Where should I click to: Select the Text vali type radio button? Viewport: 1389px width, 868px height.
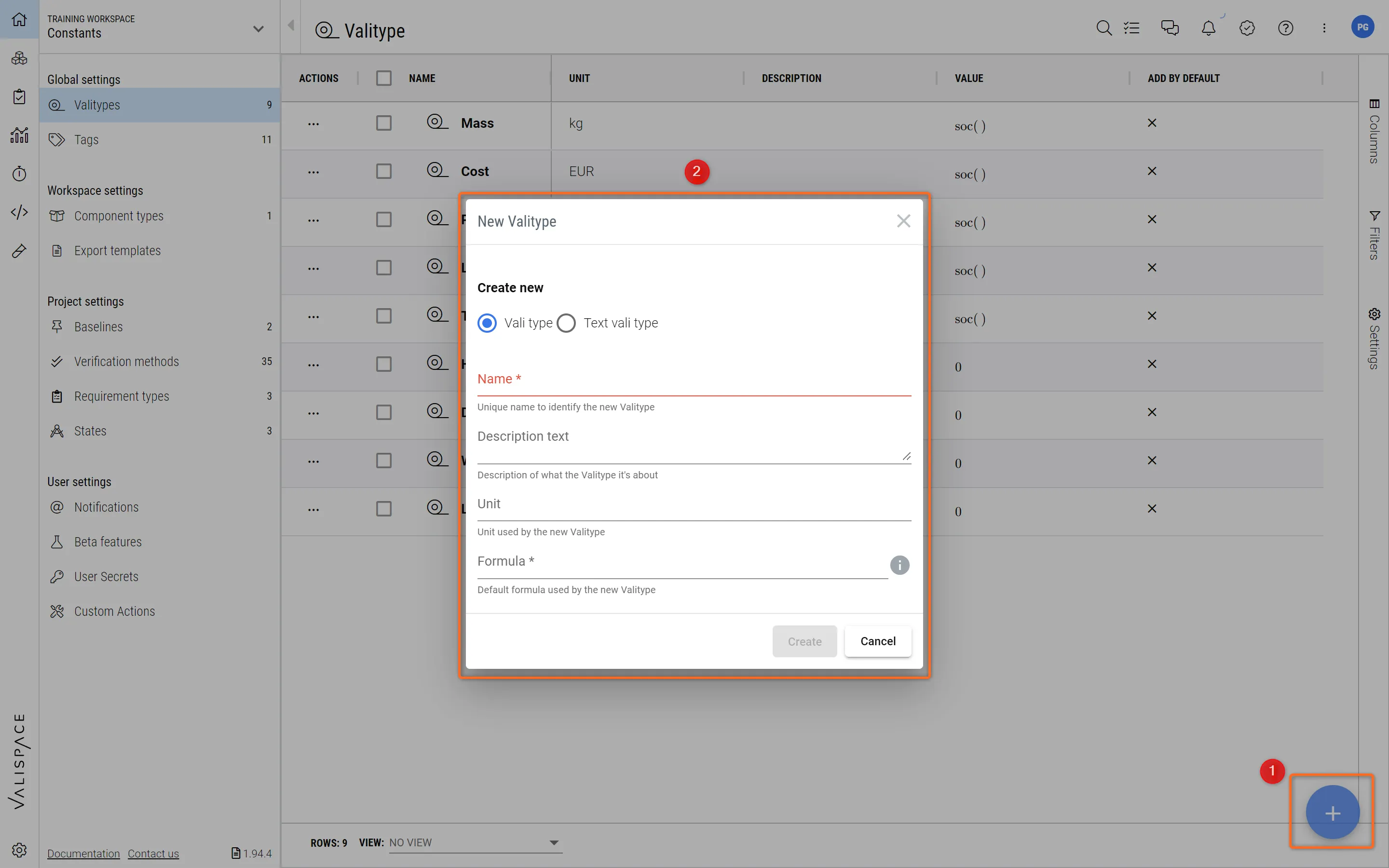566,323
